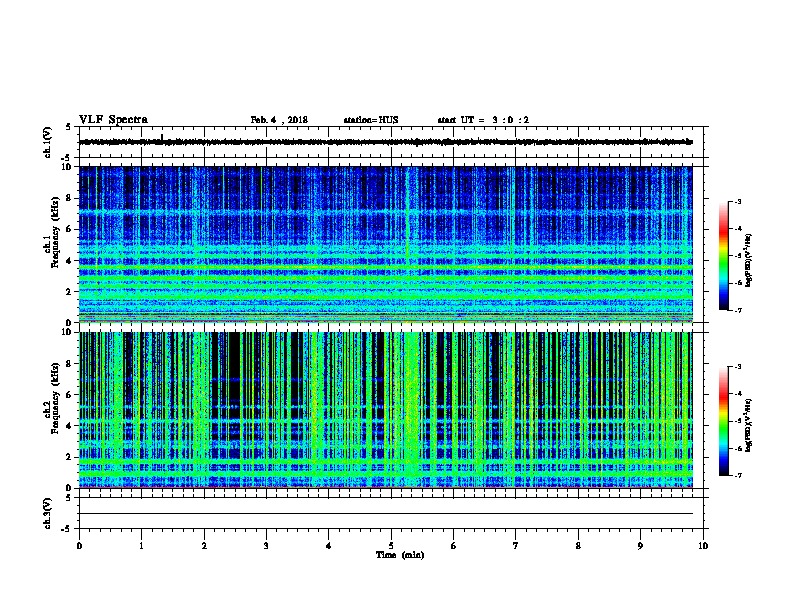The width and height of the screenshot is (792, 612).
Task: Click the "Time (min)" axis label
Action: coord(400,555)
